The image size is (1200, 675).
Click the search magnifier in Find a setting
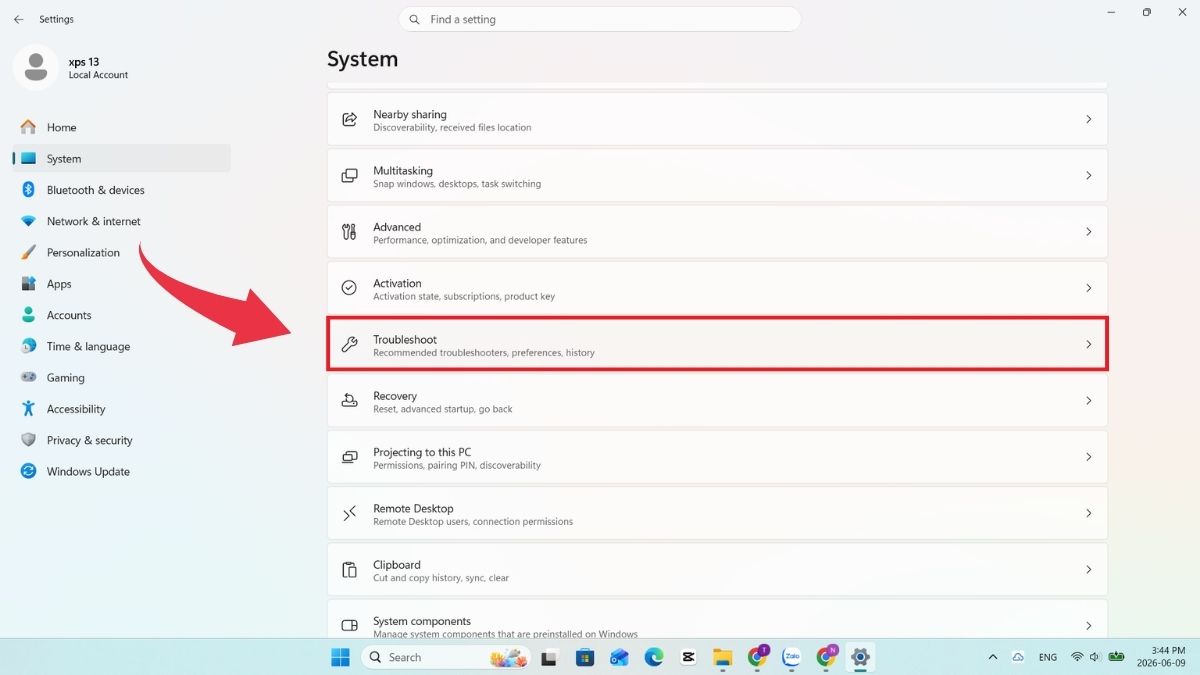pyautogui.click(x=415, y=19)
